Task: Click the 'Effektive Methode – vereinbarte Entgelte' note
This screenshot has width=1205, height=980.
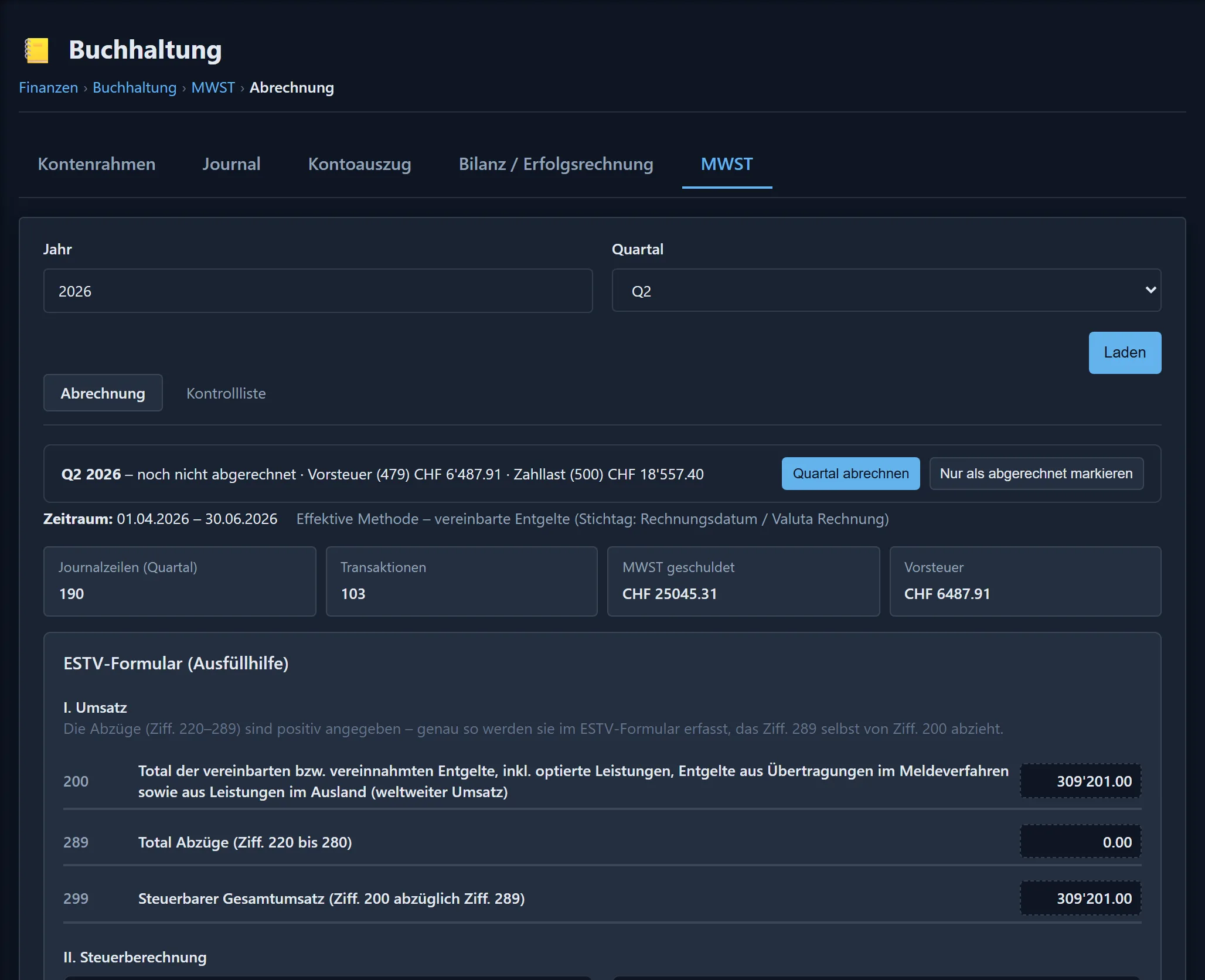Action: (593, 519)
